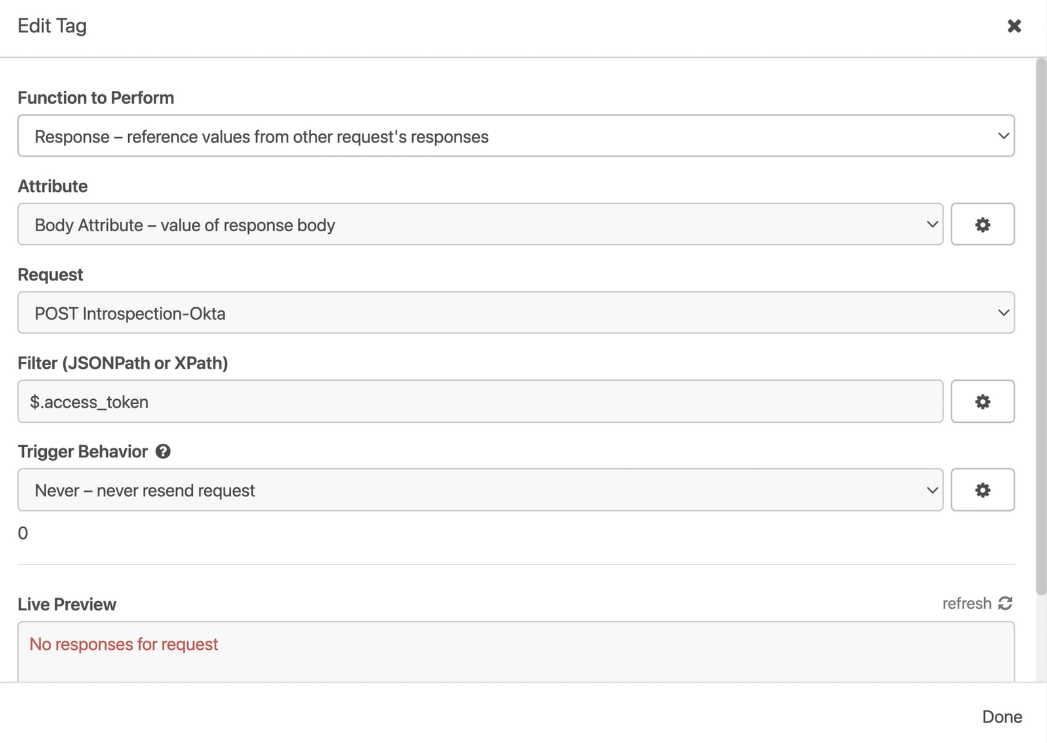Click the Filter (JSONPath or XPath) label

(123, 364)
